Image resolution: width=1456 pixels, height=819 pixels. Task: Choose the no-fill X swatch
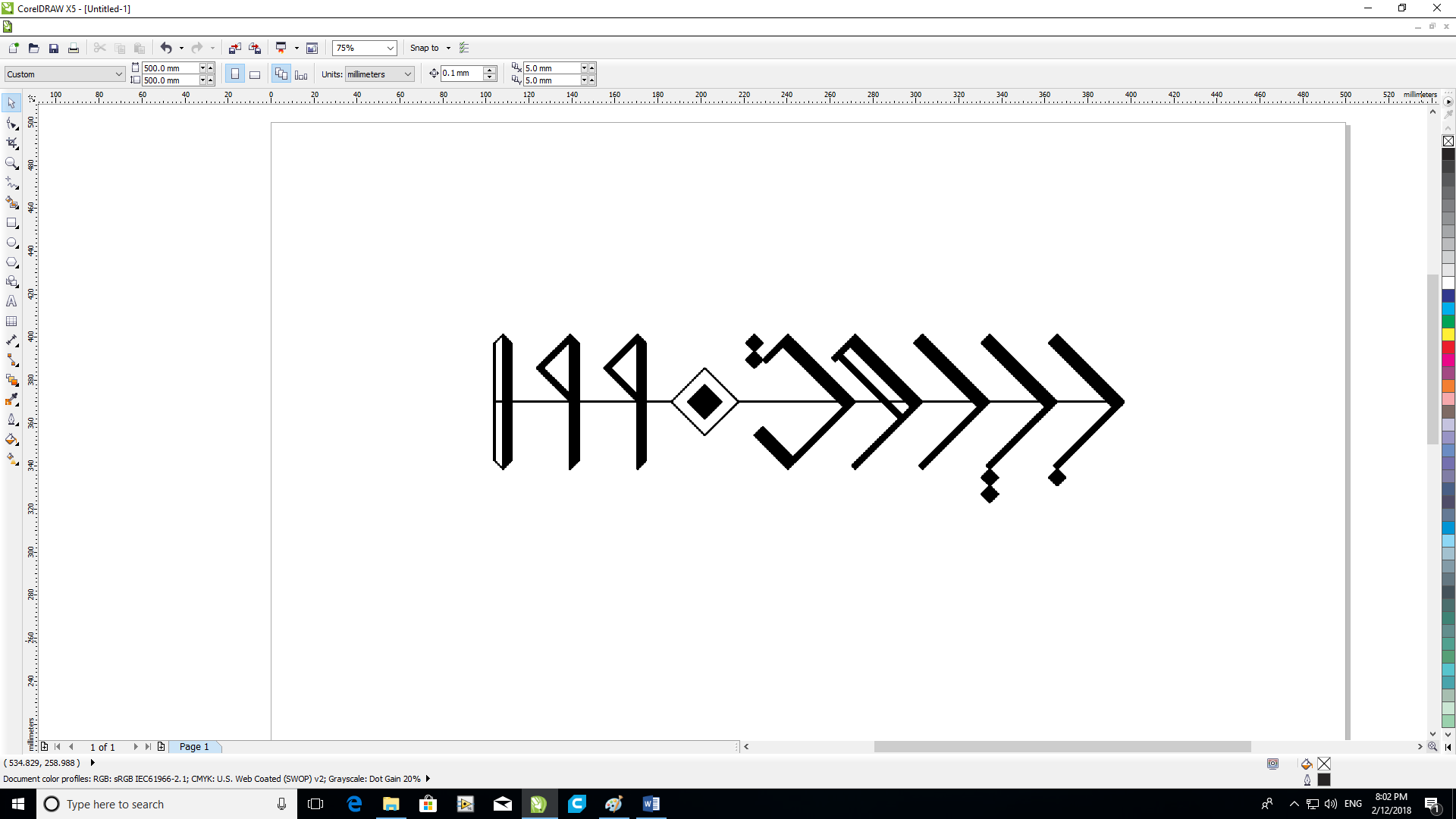[x=1448, y=141]
